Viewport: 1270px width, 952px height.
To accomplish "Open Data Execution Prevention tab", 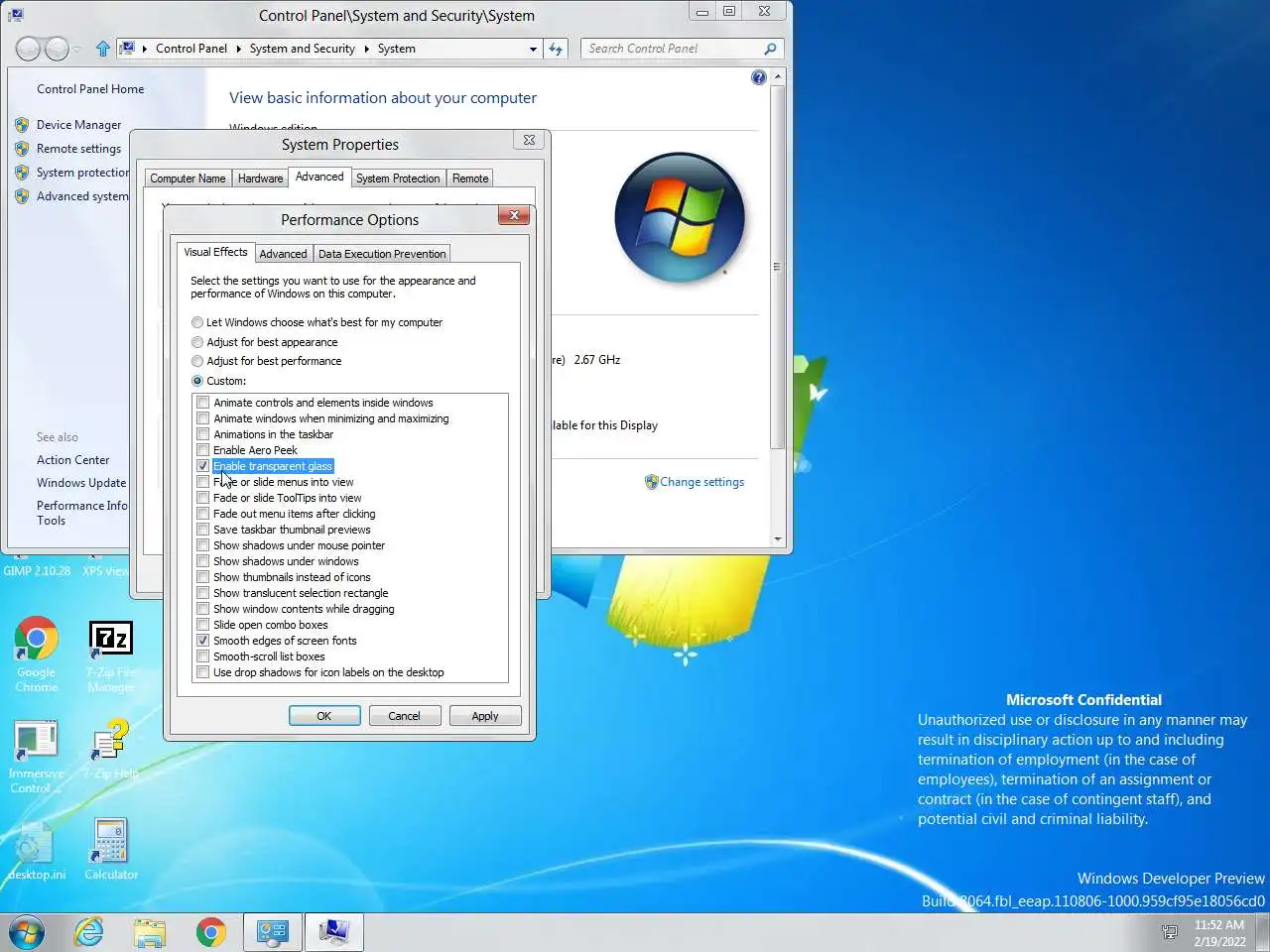I will (x=382, y=254).
